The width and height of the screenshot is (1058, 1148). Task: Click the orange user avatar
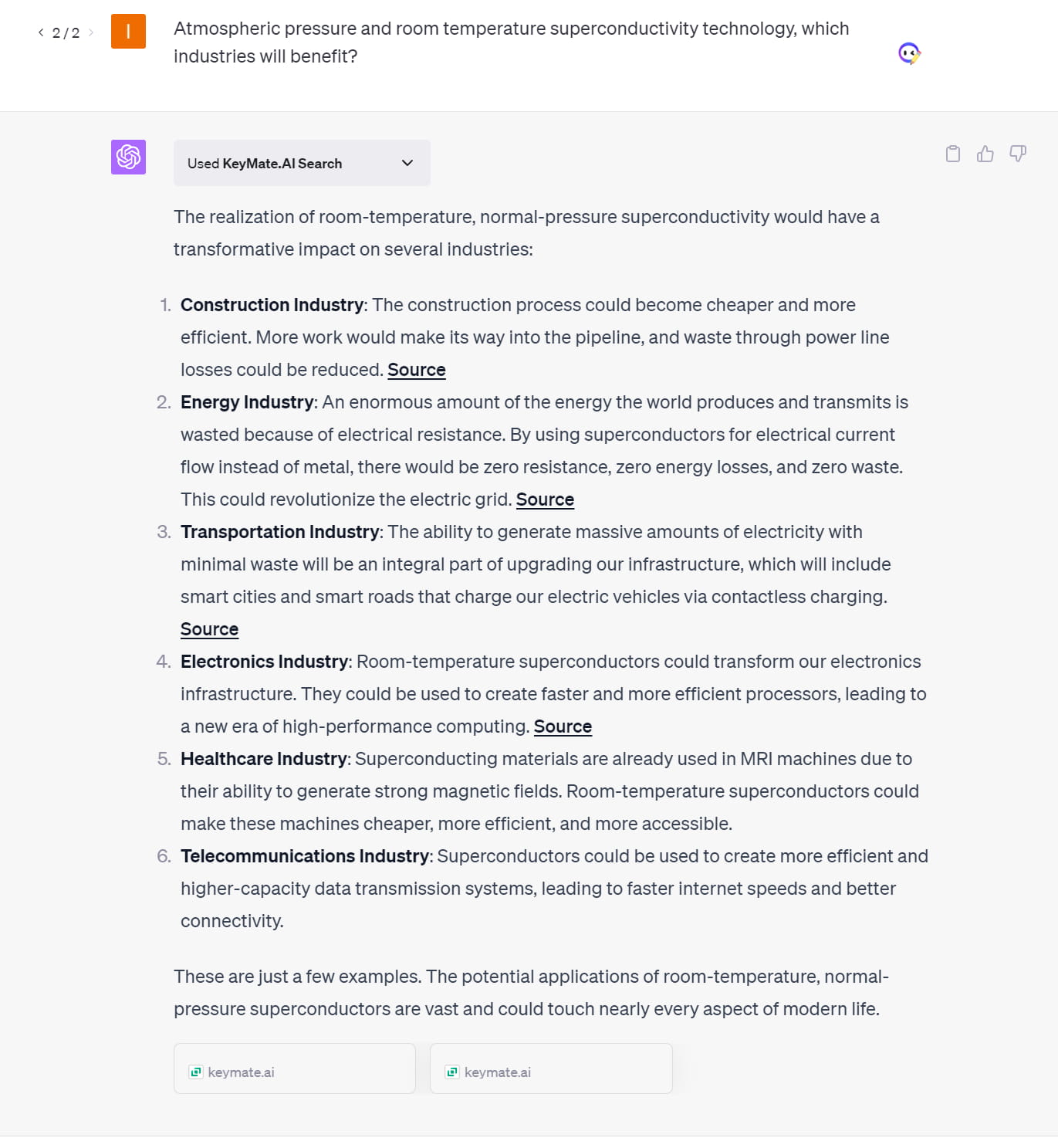(128, 32)
